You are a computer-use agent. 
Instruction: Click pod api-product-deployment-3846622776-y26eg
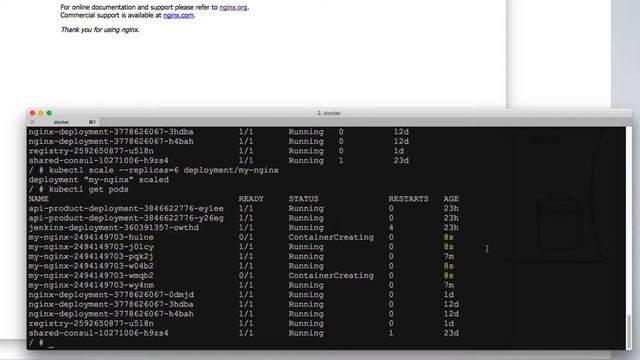tap(126, 218)
